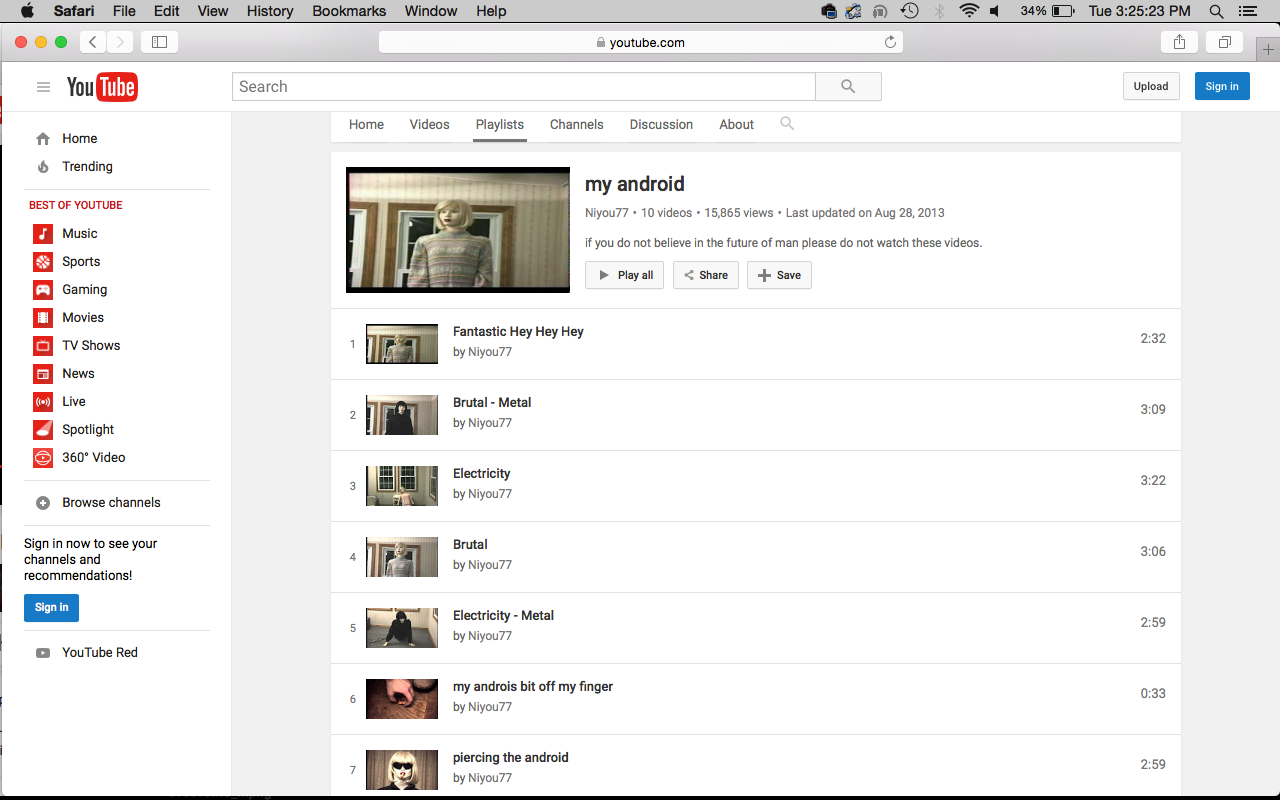The height and width of the screenshot is (800, 1280).
Task: Click the 0:33 duration text
Action: [1153, 694]
